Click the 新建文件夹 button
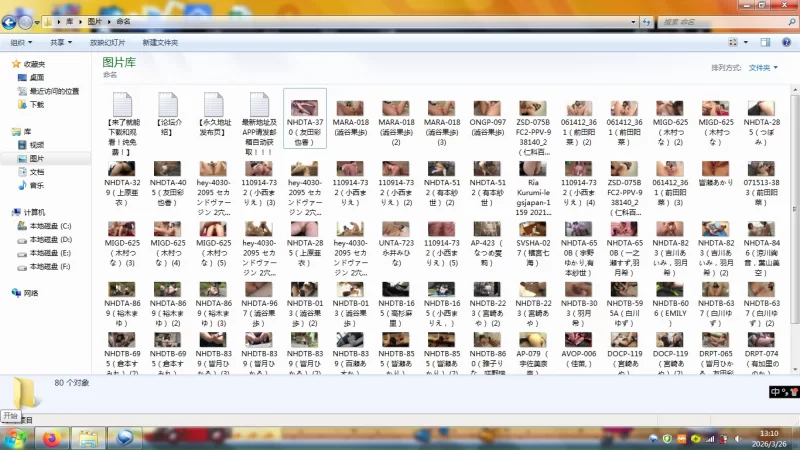Viewport: 800px width, 450px height. 160,43
